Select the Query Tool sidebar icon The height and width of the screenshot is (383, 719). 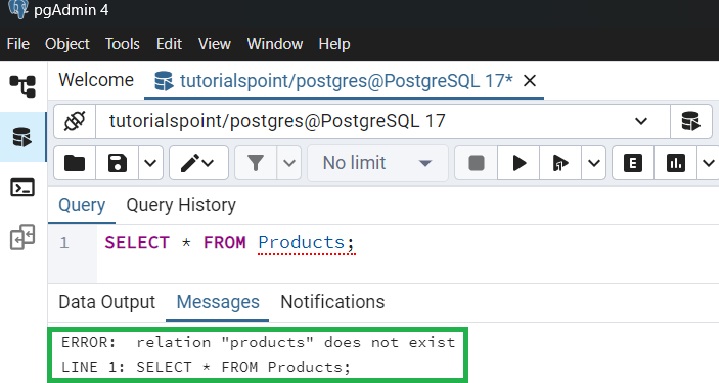(22, 137)
